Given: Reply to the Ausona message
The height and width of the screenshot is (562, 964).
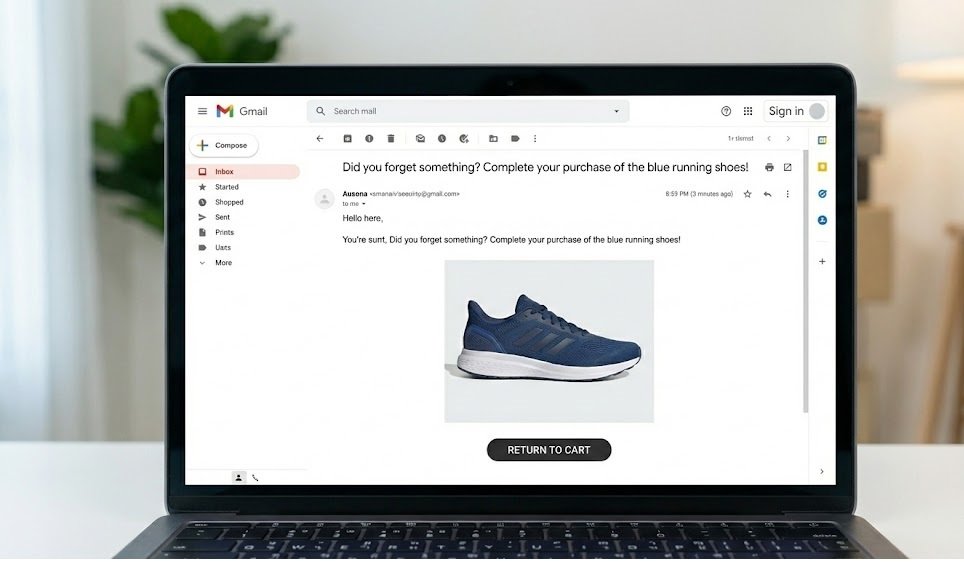Looking at the screenshot, I should [767, 194].
